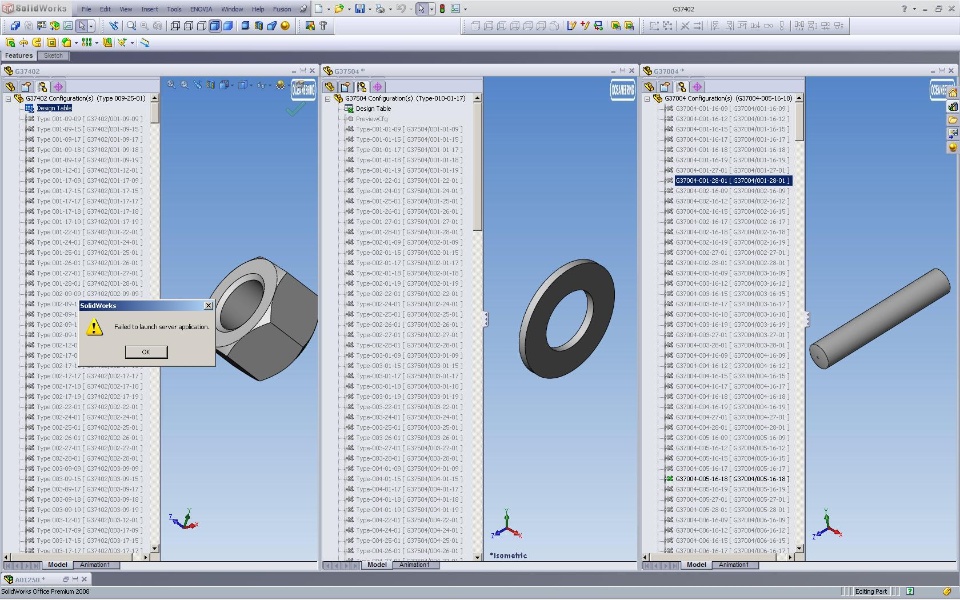Open DimXpert tab in G37402 window

tap(58, 87)
